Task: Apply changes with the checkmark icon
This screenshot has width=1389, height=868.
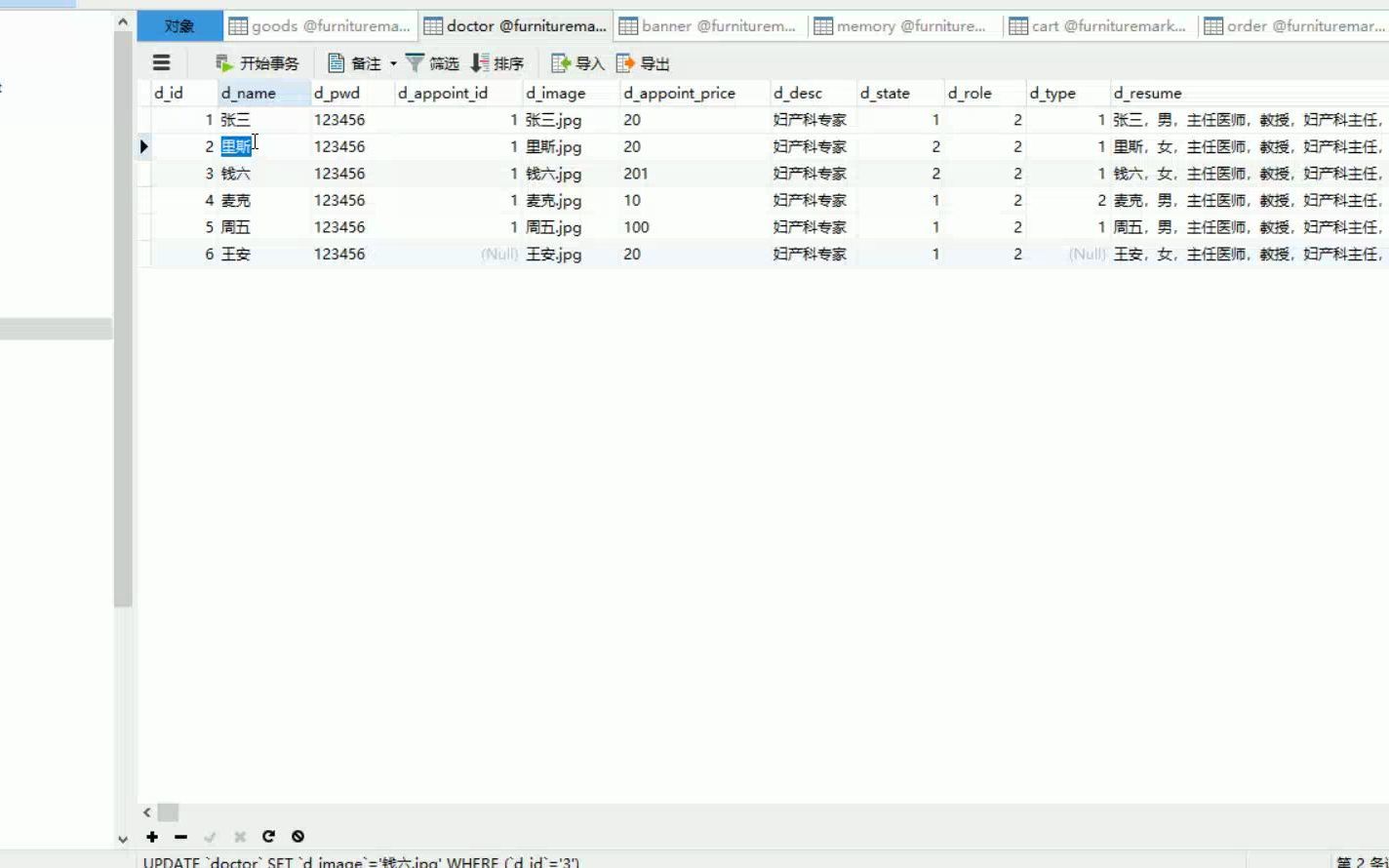Action: tap(210, 837)
